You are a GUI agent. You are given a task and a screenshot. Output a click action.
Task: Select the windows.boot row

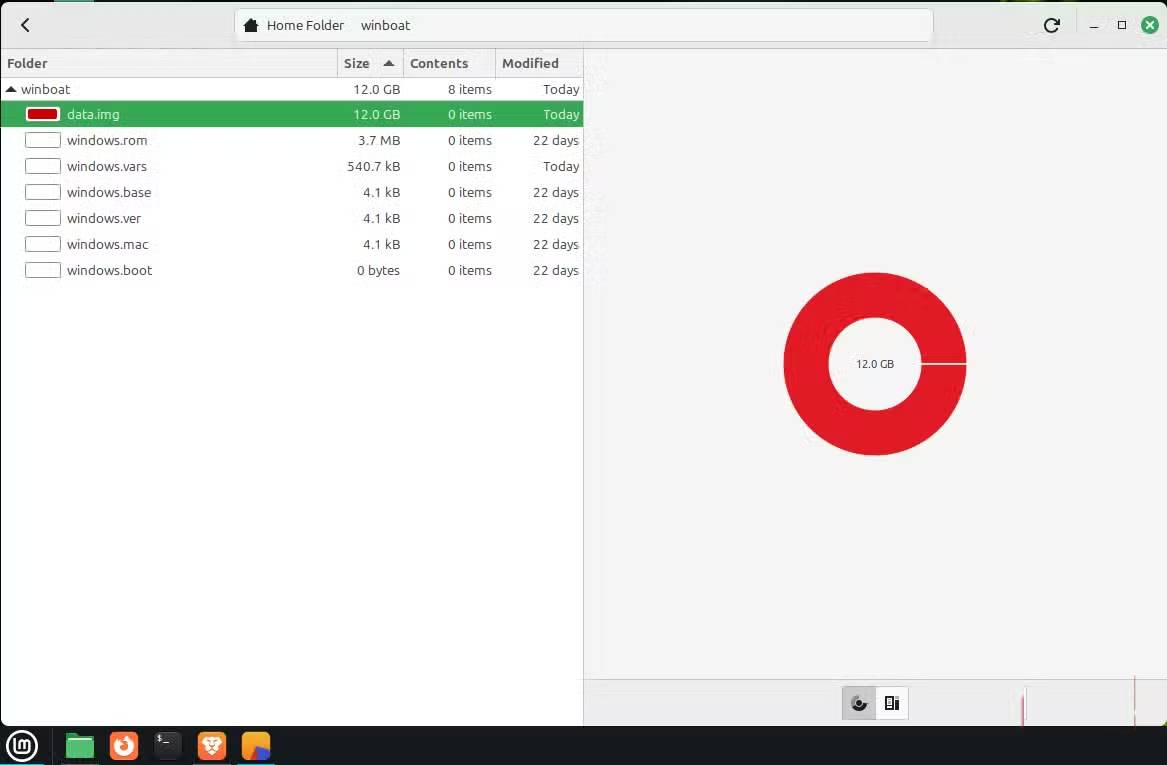tap(110, 270)
